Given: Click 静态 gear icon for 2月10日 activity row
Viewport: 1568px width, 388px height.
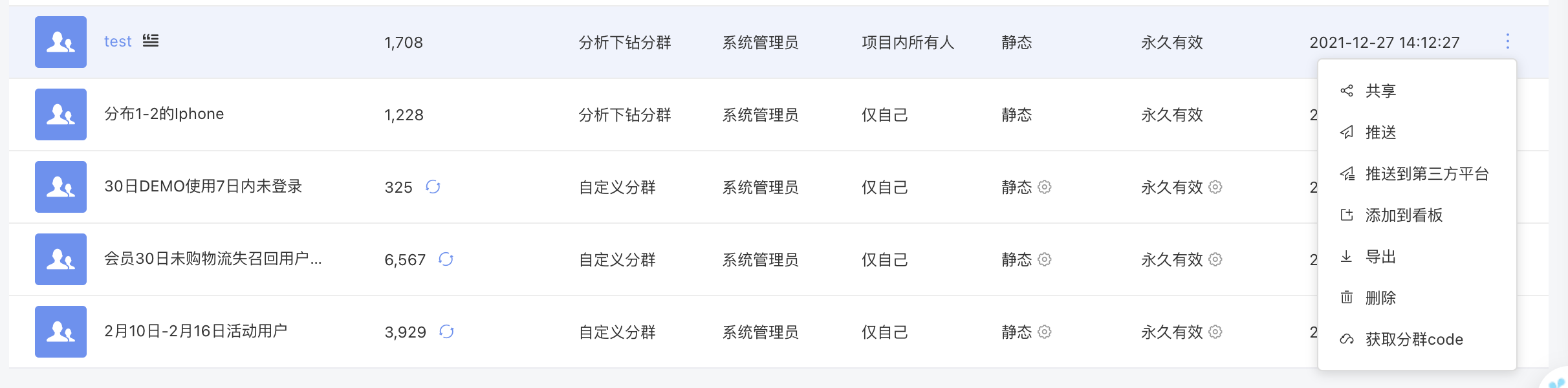Looking at the screenshot, I should 1045,332.
